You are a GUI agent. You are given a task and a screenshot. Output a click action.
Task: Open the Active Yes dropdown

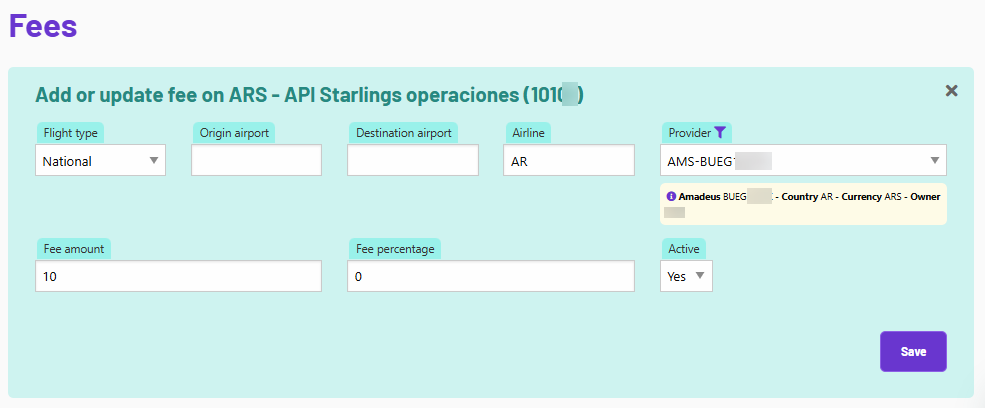686,276
